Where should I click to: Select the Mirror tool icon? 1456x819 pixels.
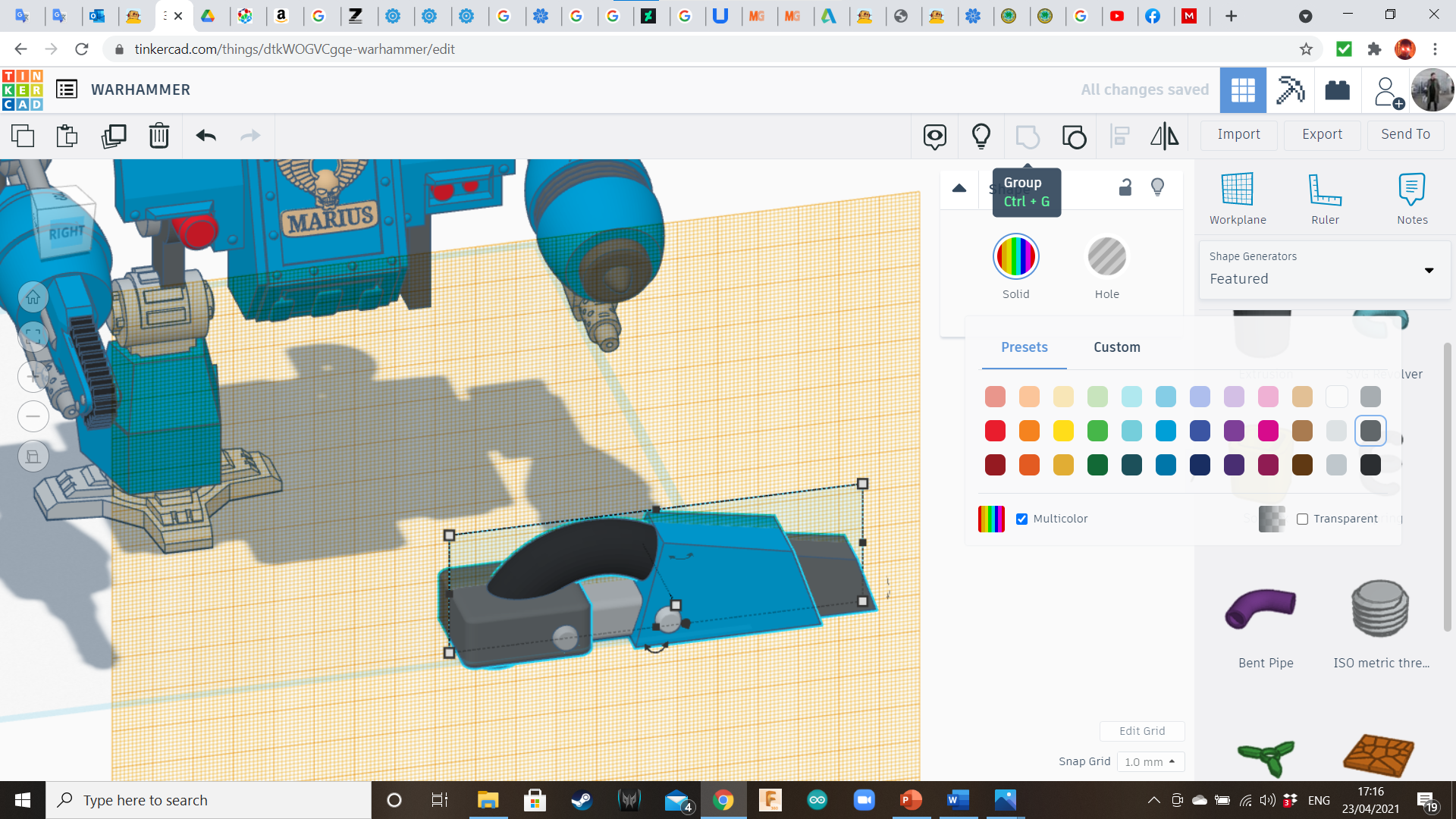coord(1164,136)
